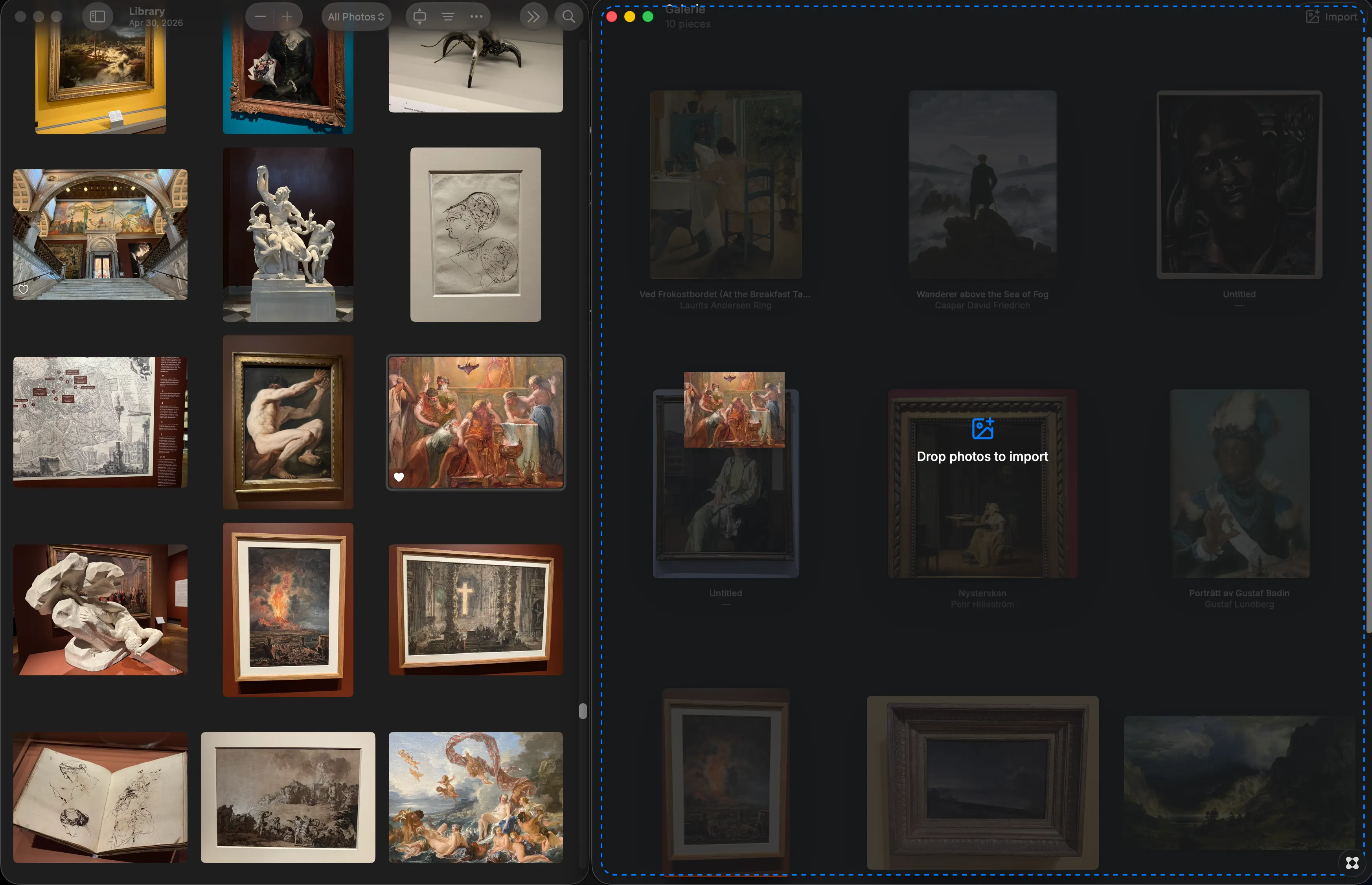Select the framed profile sketch photo
The height and width of the screenshot is (885, 1372).
[476, 234]
